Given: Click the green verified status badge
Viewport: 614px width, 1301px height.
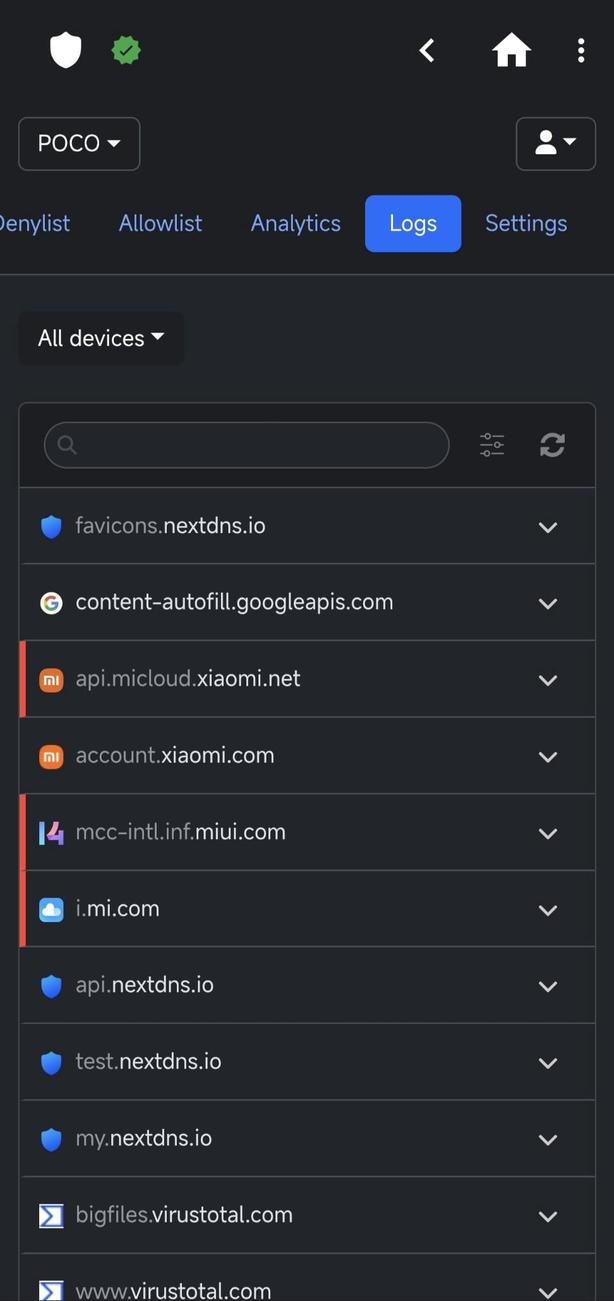Looking at the screenshot, I should pyautogui.click(x=126, y=49).
